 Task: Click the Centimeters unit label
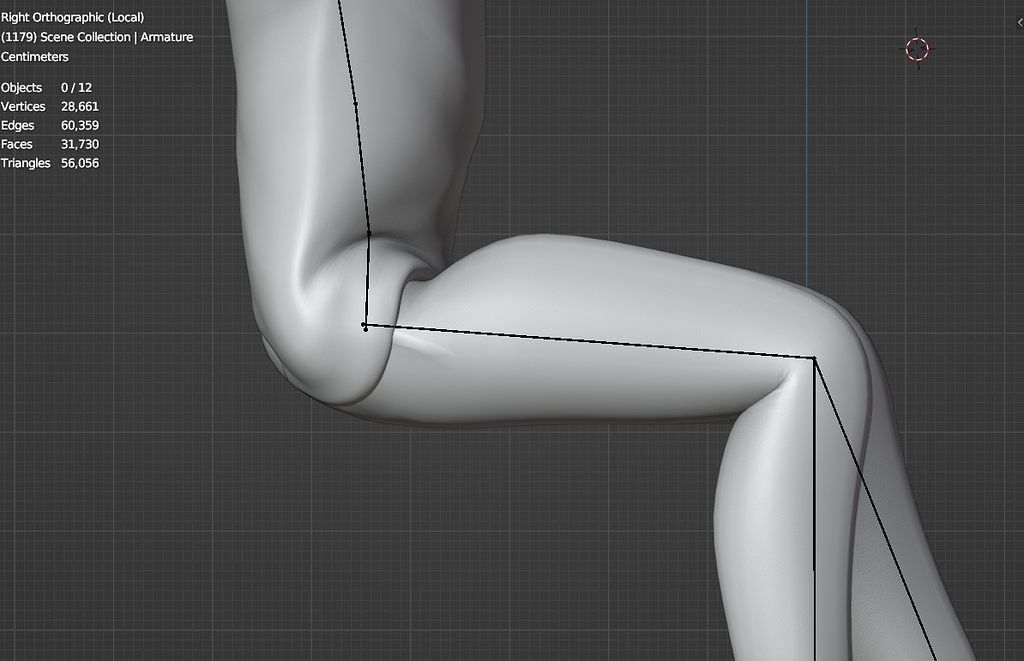tap(34, 56)
